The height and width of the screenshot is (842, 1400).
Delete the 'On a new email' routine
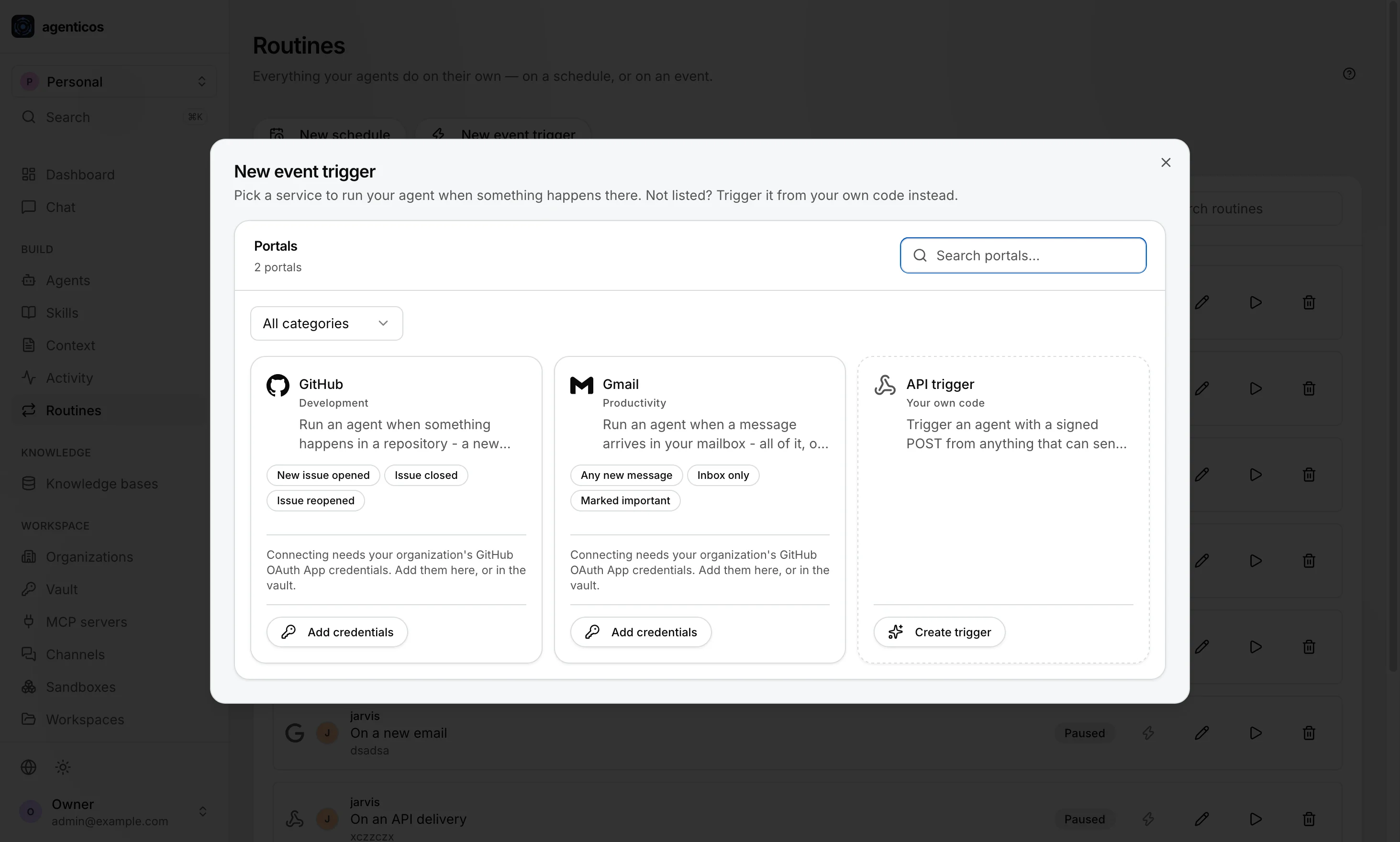click(1309, 733)
